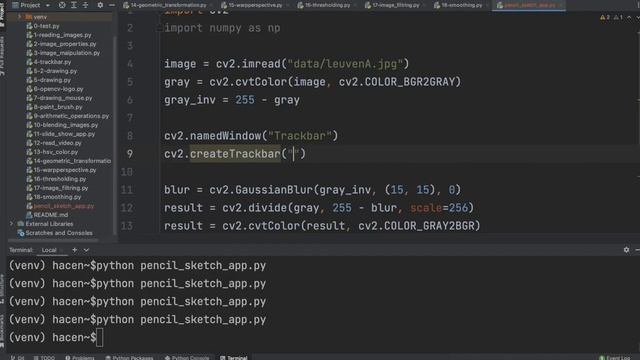
Task: Open 4-trackbar.py in project tree
Action: click(x=49, y=62)
